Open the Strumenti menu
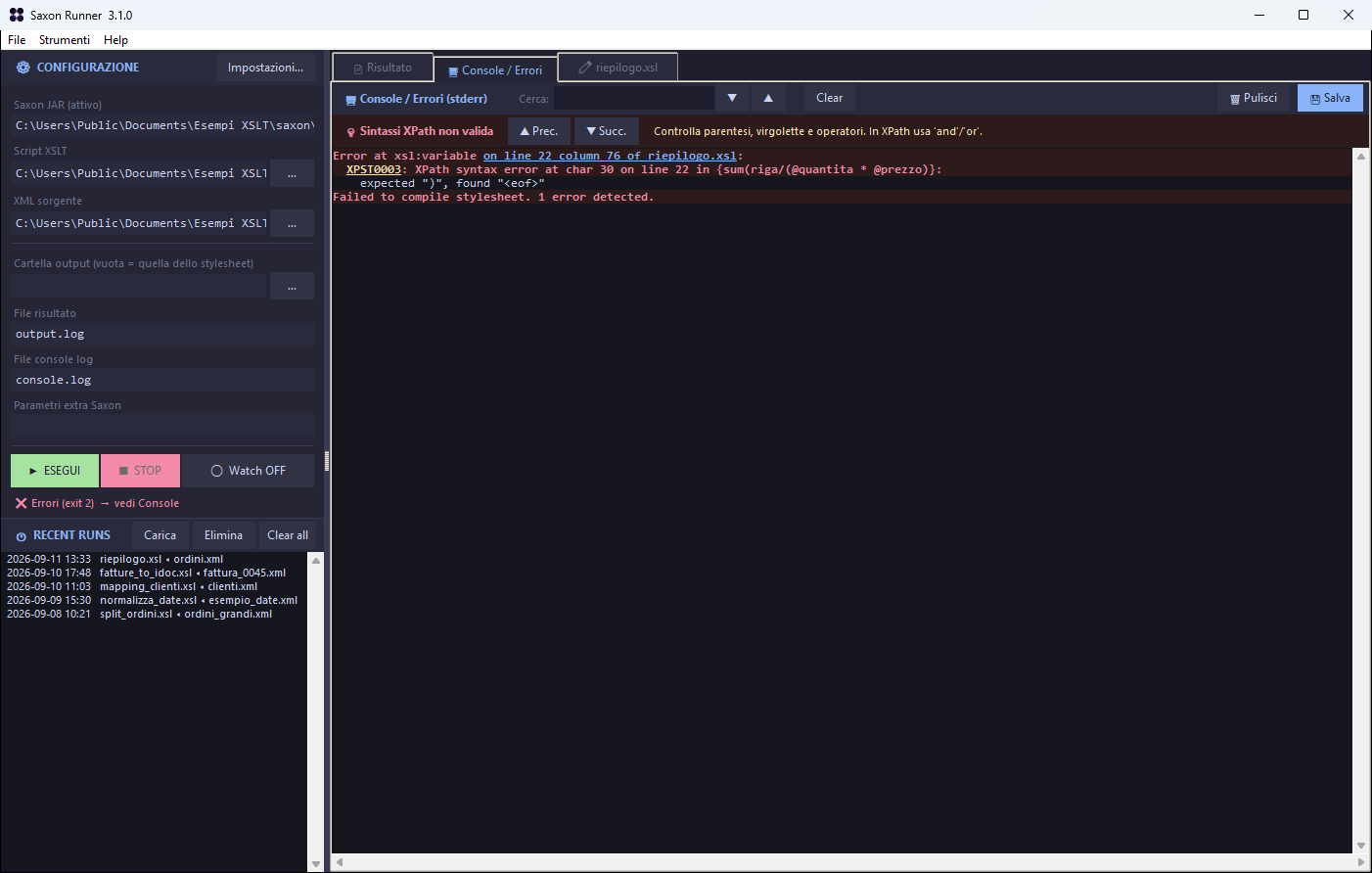 pyautogui.click(x=65, y=40)
